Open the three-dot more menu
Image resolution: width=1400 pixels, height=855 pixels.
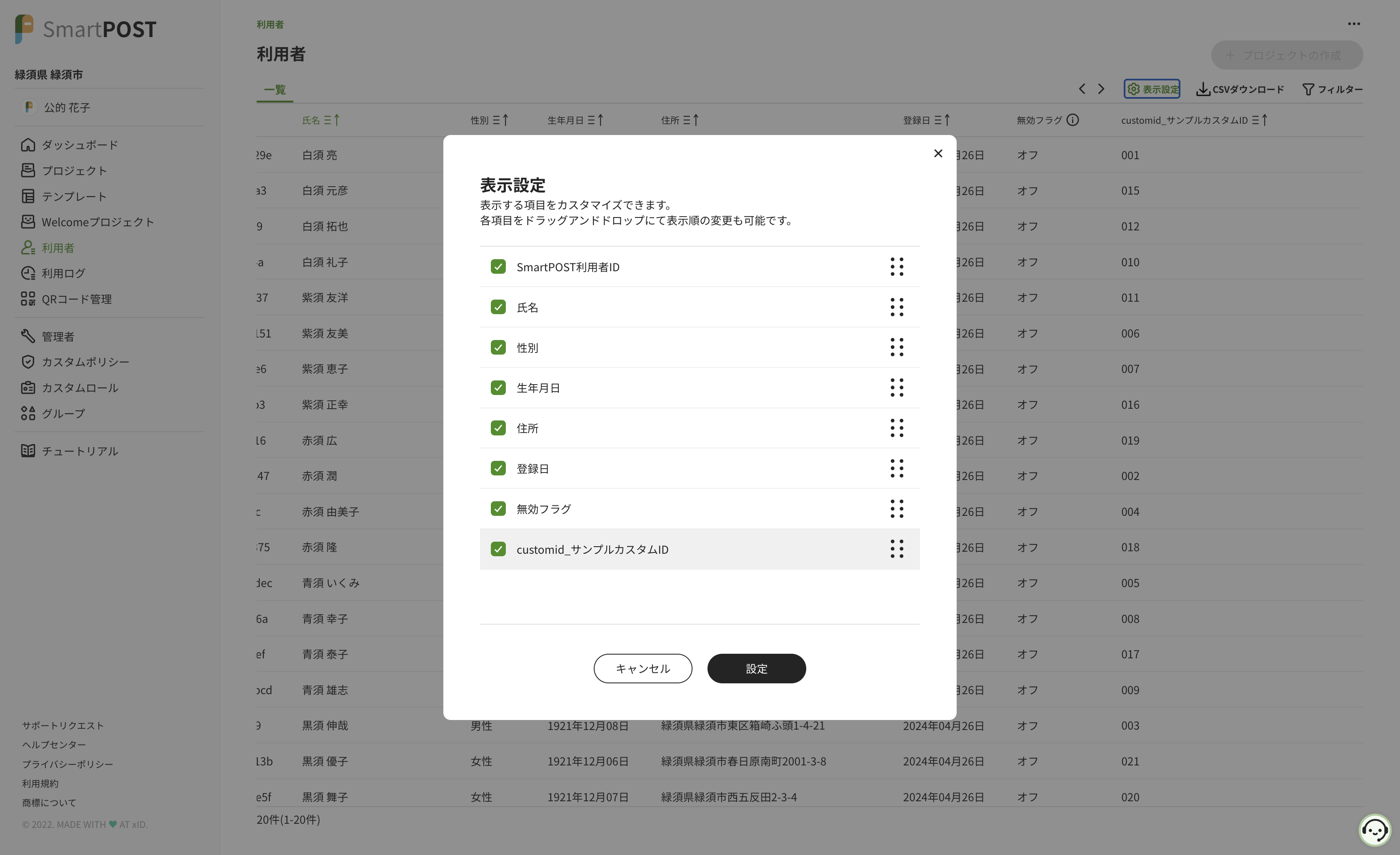(1354, 24)
